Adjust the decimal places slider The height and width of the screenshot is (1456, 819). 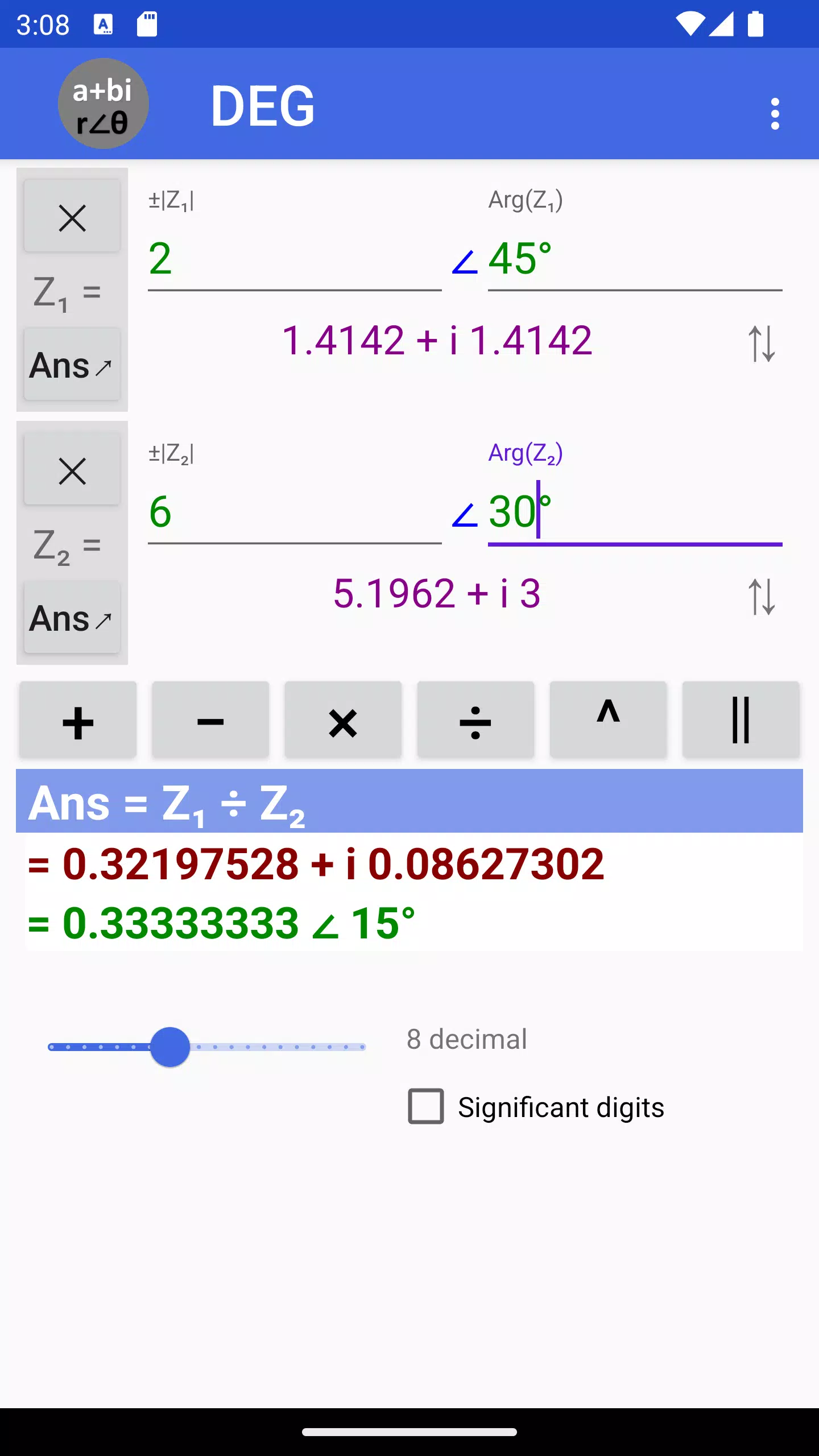206,1047
